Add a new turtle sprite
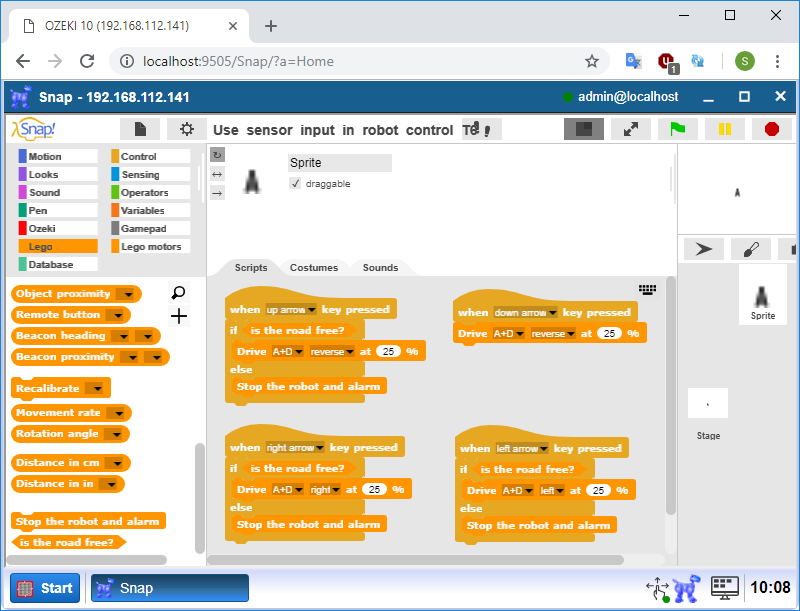The image size is (800, 611). click(704, 249)
